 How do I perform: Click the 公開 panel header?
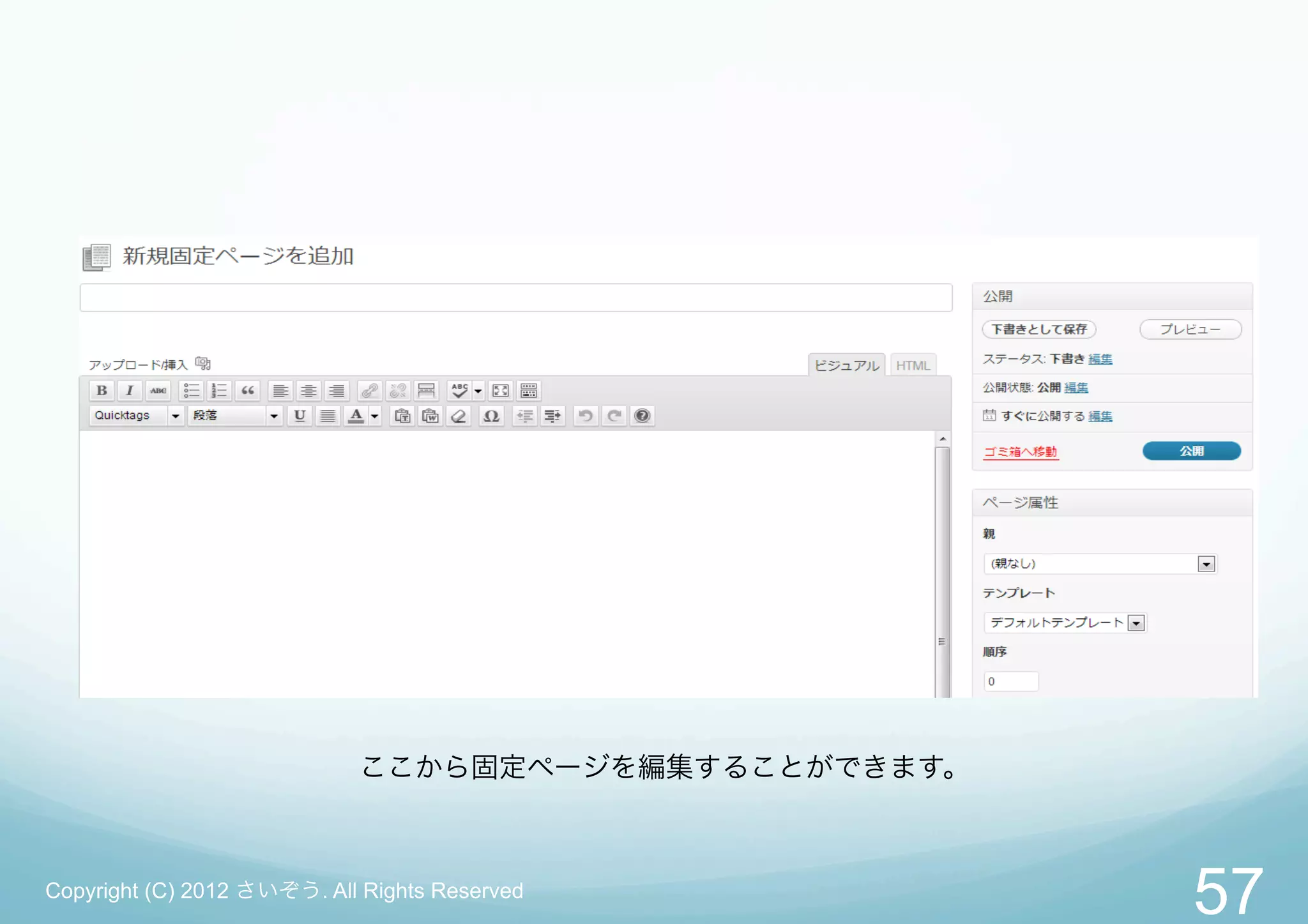click(1113, 296)
